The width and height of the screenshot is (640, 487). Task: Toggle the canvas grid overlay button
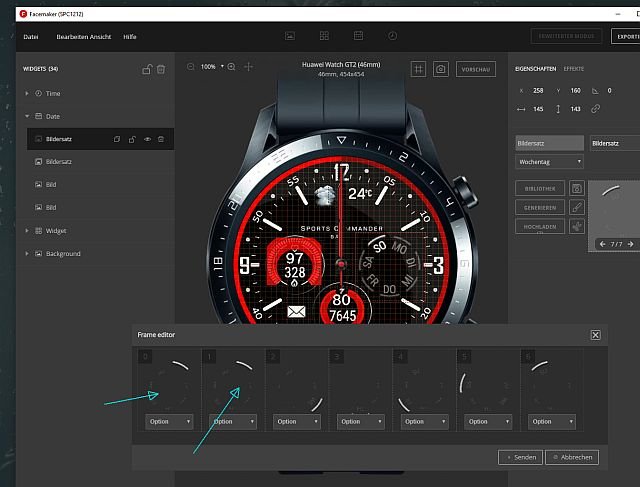pos(418,69)
